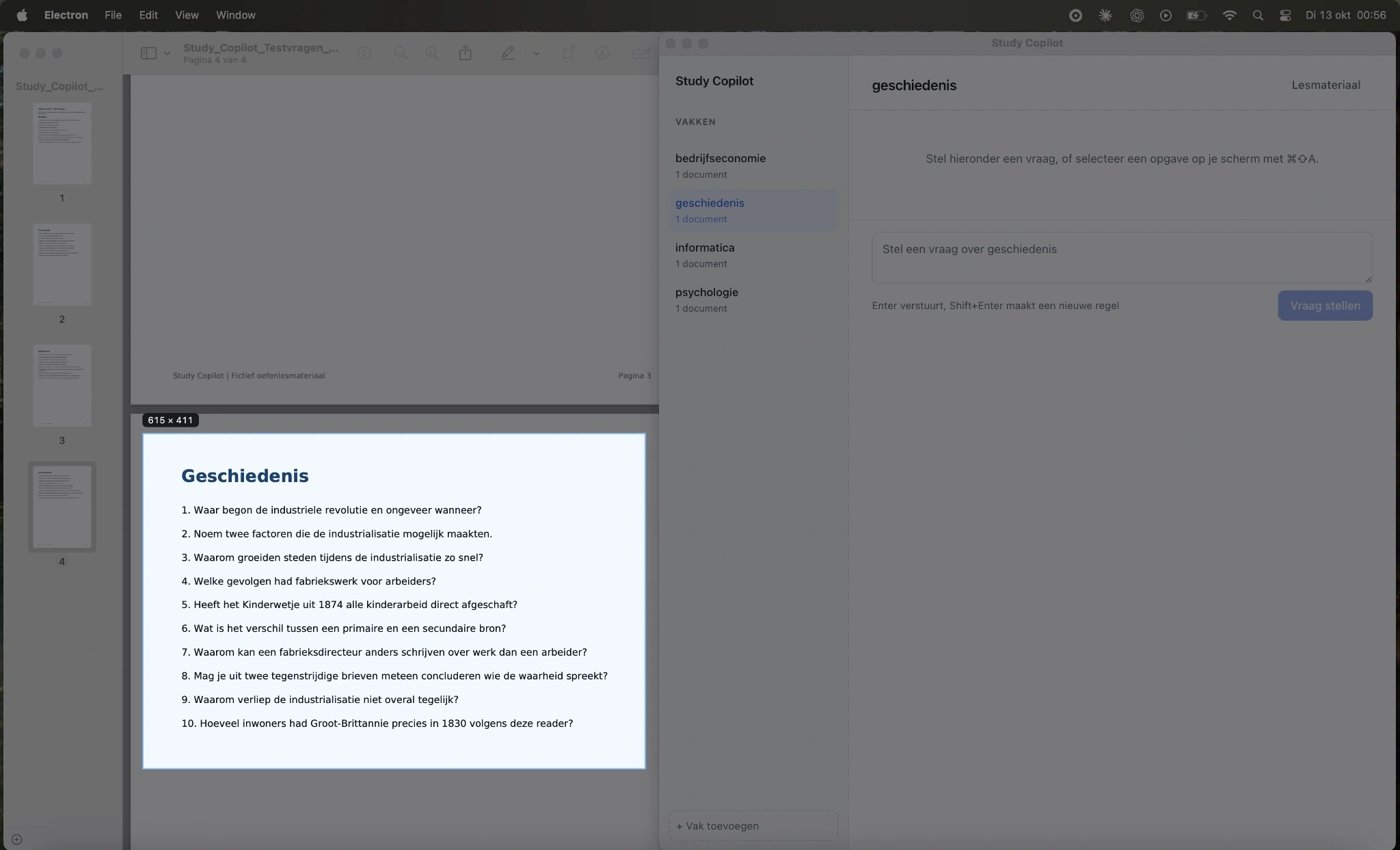Open Control Center icon in menu bar
This screenshot has height=850, width=1400.
[x=1285, y=15]
